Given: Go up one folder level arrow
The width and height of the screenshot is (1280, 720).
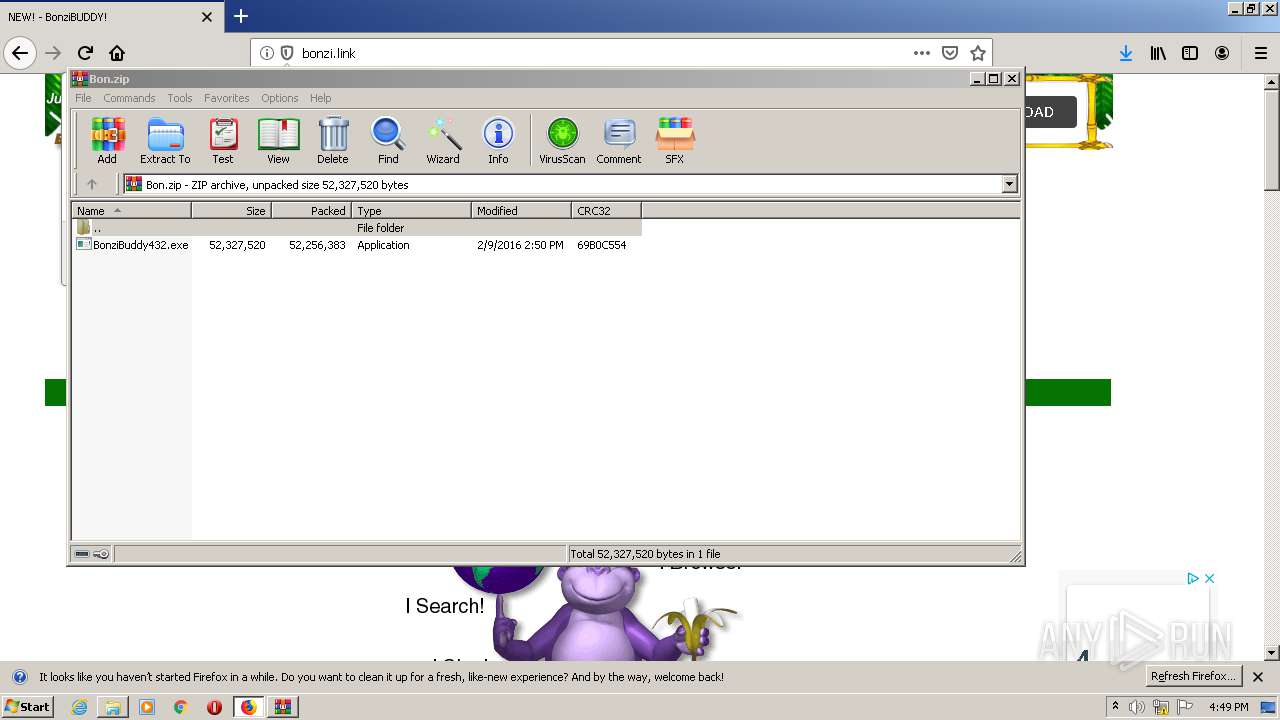Looking at the screenshot, I should click(92, 184).
